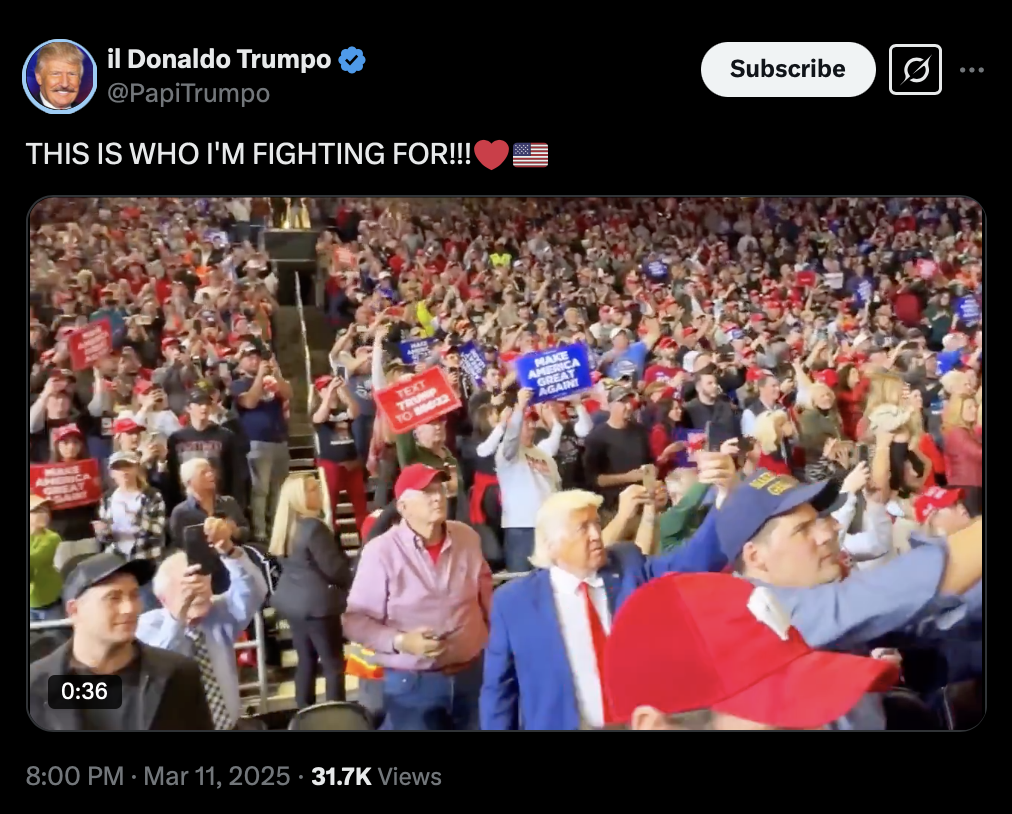View the 31.7K Views count
The width and height of the screenshot is (1012, 814).
coord(376,776)
